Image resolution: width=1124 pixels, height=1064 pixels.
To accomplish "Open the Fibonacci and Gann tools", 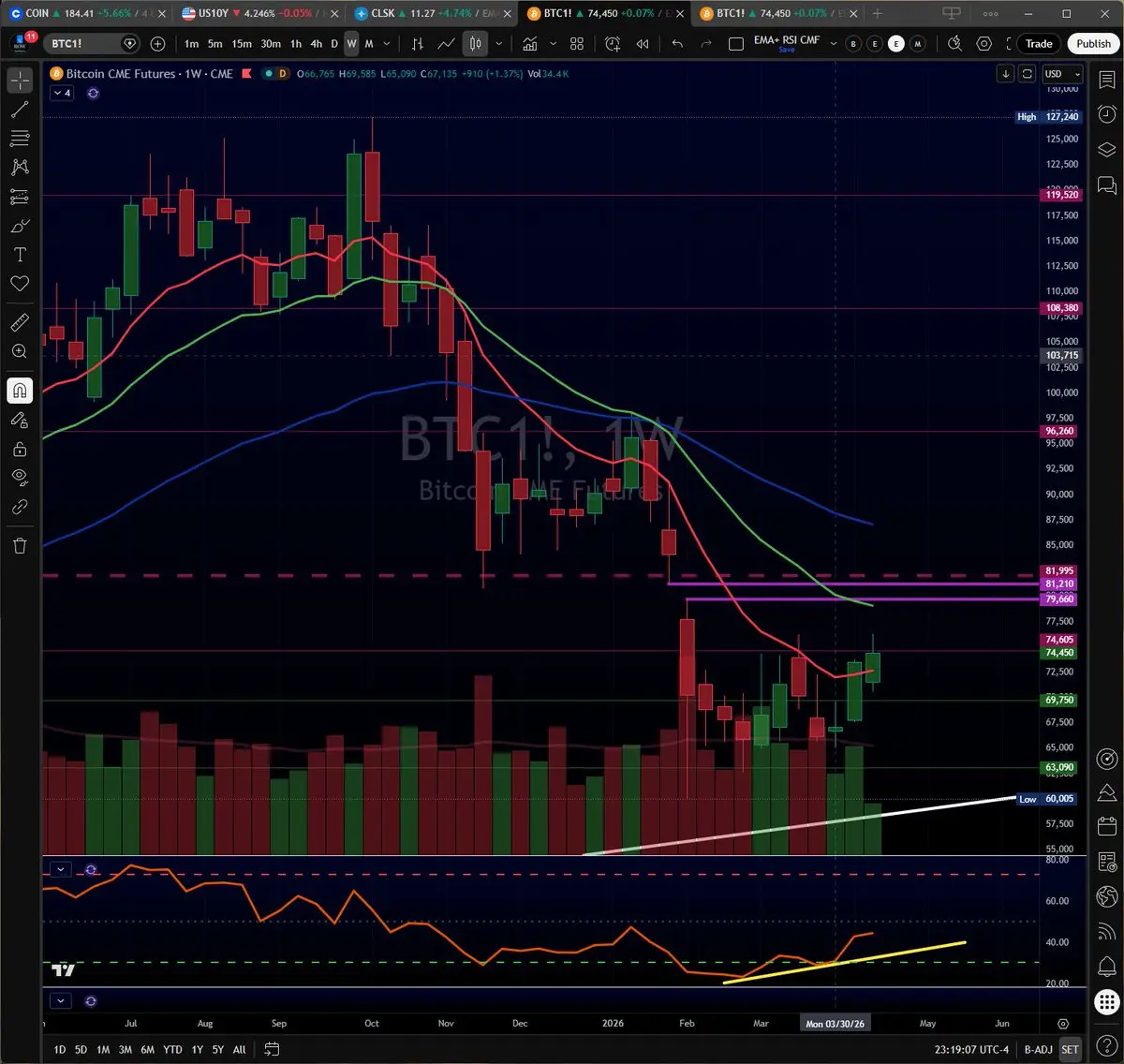I will 20,139.
